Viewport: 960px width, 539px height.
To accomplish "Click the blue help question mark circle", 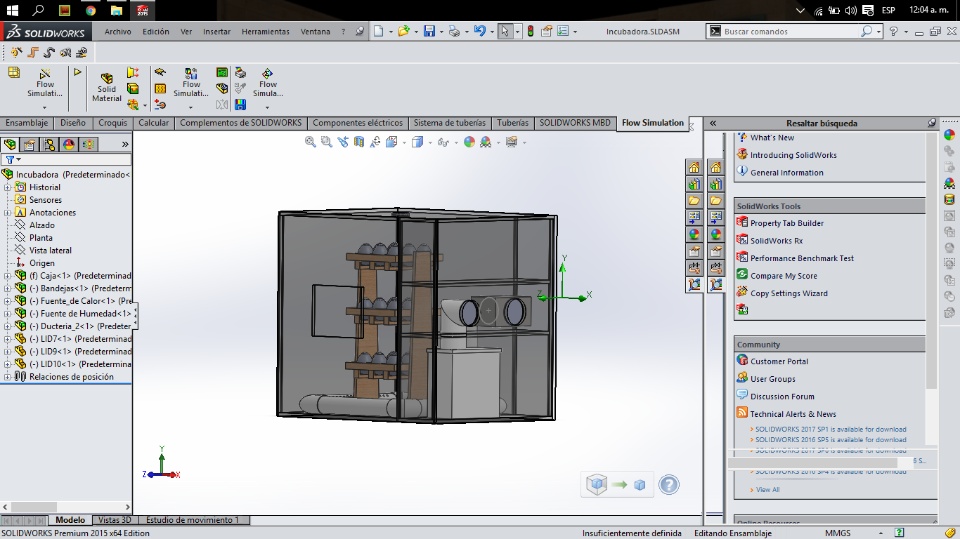I will point(669,484).
